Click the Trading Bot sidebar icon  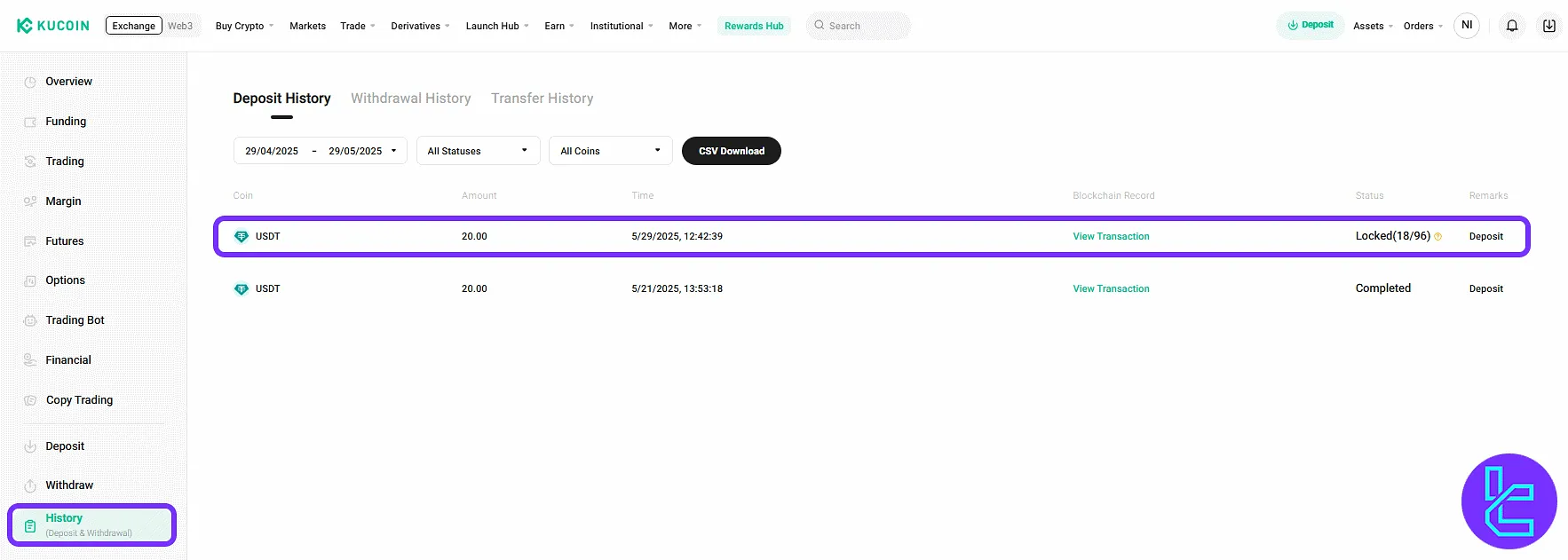30,320
